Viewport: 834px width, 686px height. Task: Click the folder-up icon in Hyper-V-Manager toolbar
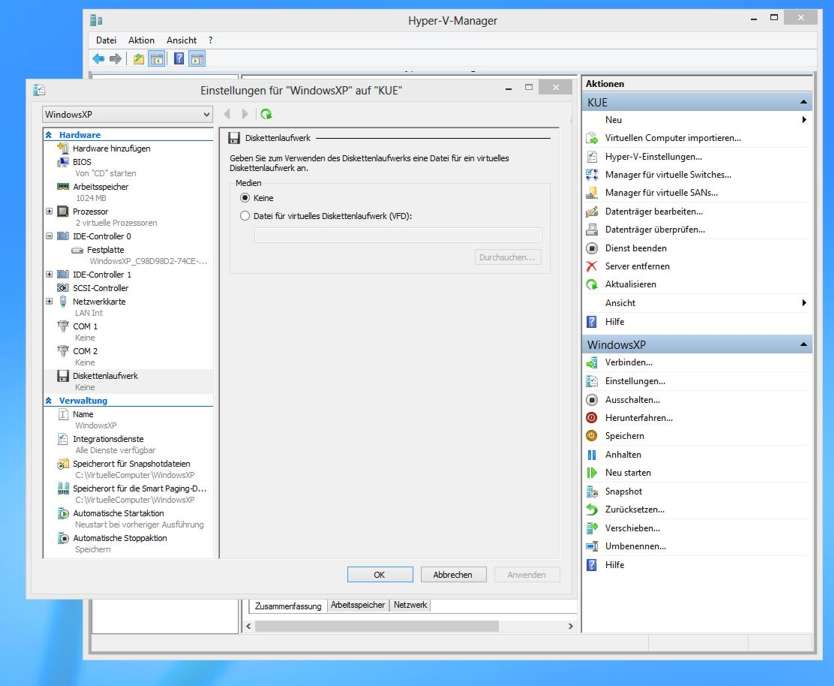[x=138, y=58]
